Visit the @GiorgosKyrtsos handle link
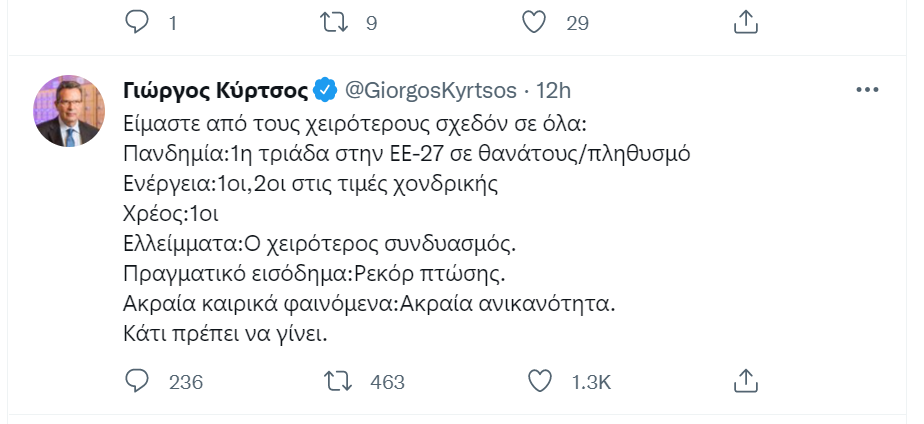 point(431,90)
